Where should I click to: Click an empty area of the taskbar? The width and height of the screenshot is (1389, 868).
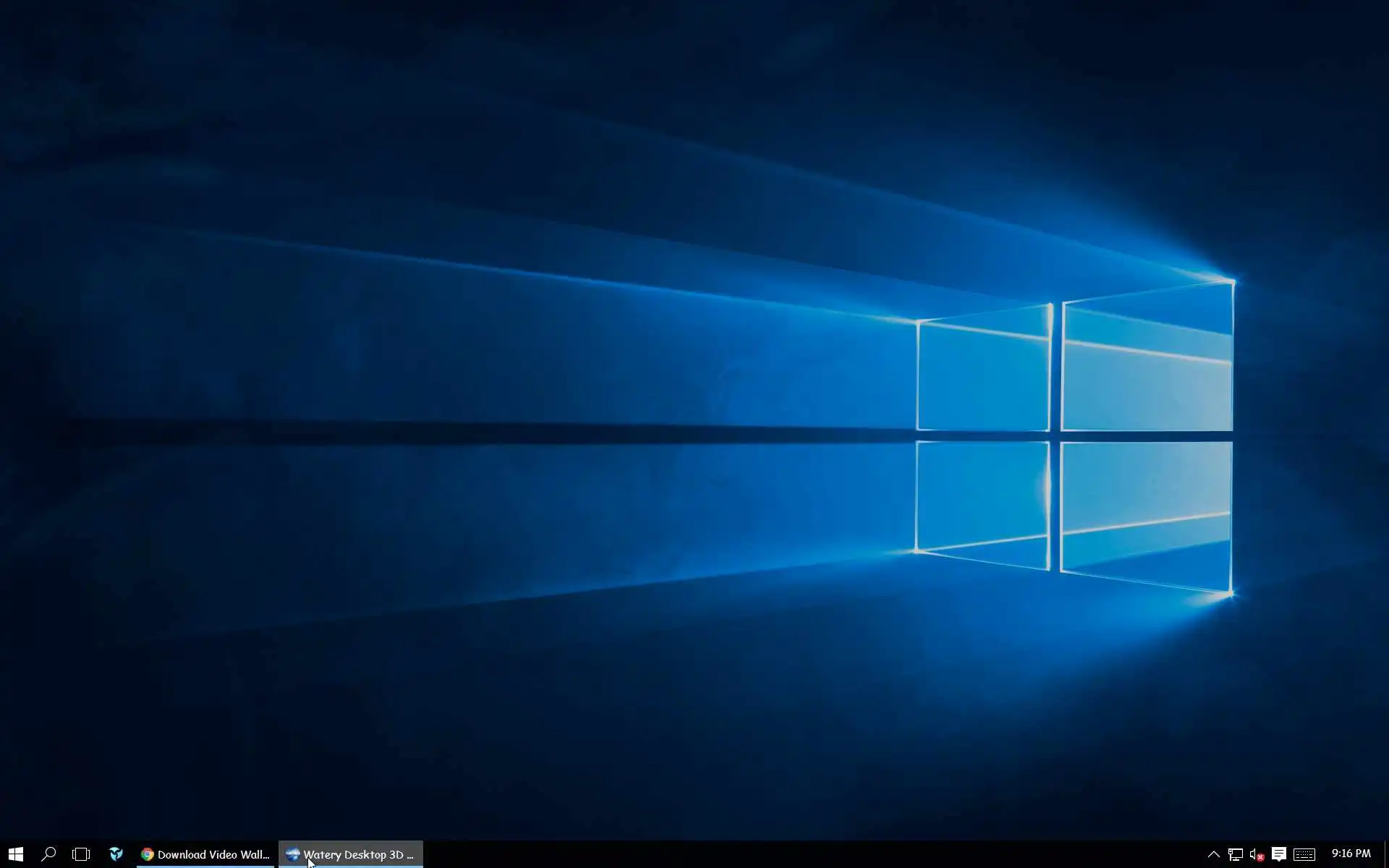(796, 854)
